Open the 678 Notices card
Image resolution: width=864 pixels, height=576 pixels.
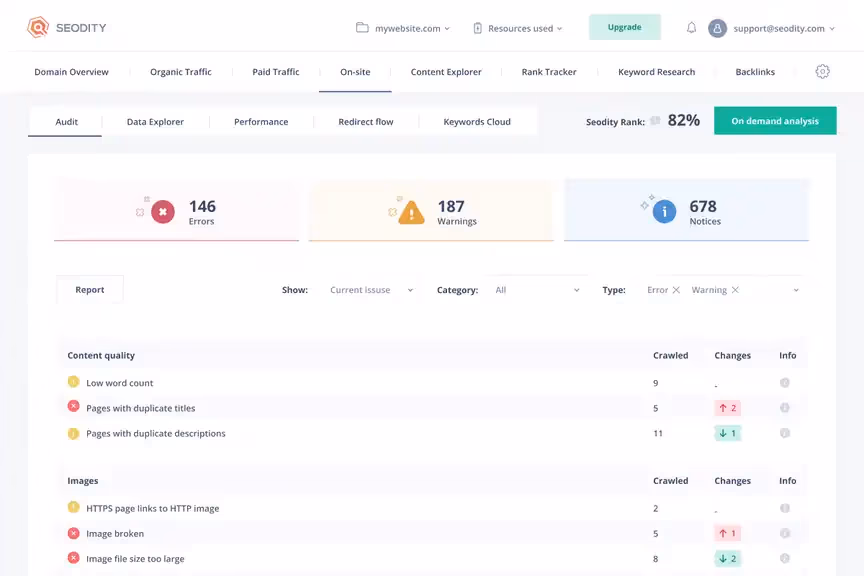[x=686, y=210]
